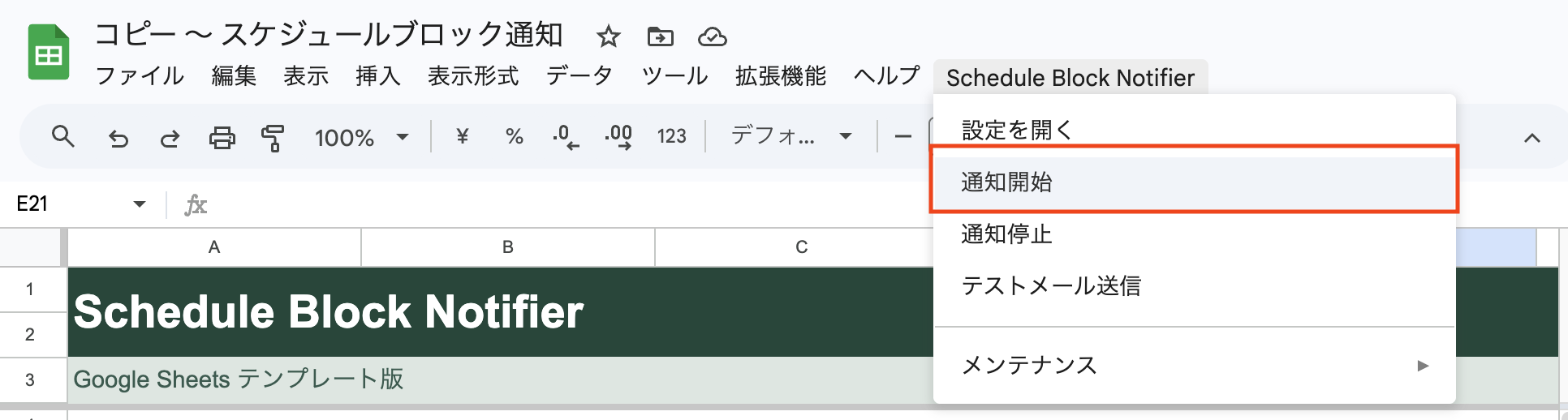Expand the メンテナンス submenu
The height and width of the screenshot is (420, 1568).
click(x=1195, y=365)
